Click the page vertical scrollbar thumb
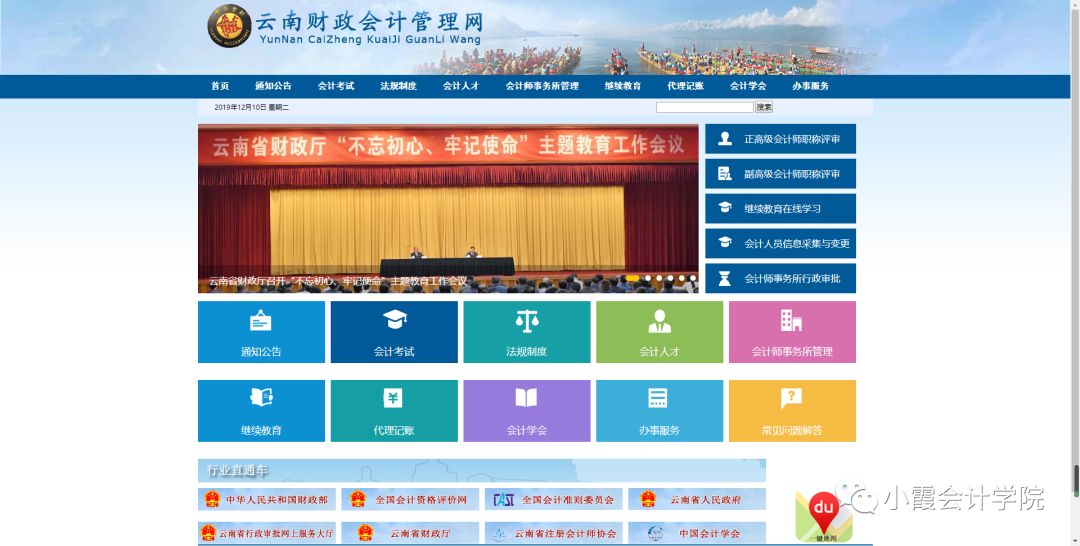The height and width of the screenshot is (546, 1080). coord(1076,480)
